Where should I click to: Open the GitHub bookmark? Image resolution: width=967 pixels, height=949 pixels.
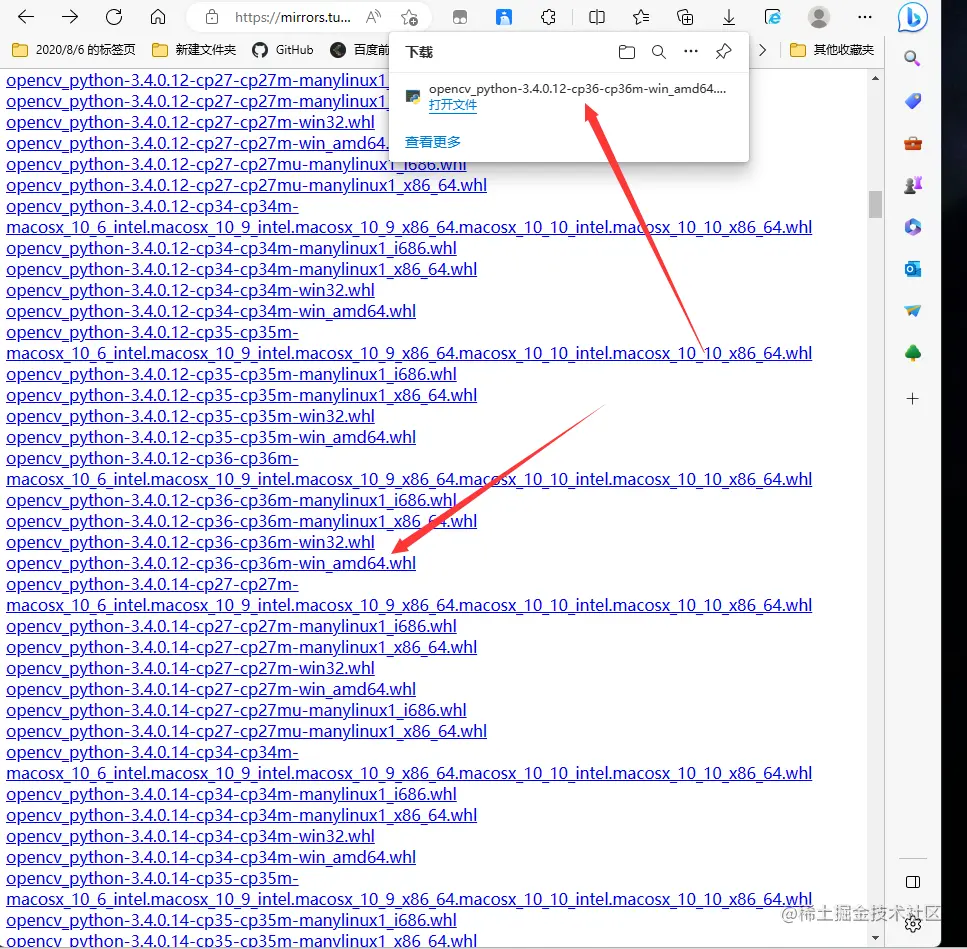tap(283, 50)
